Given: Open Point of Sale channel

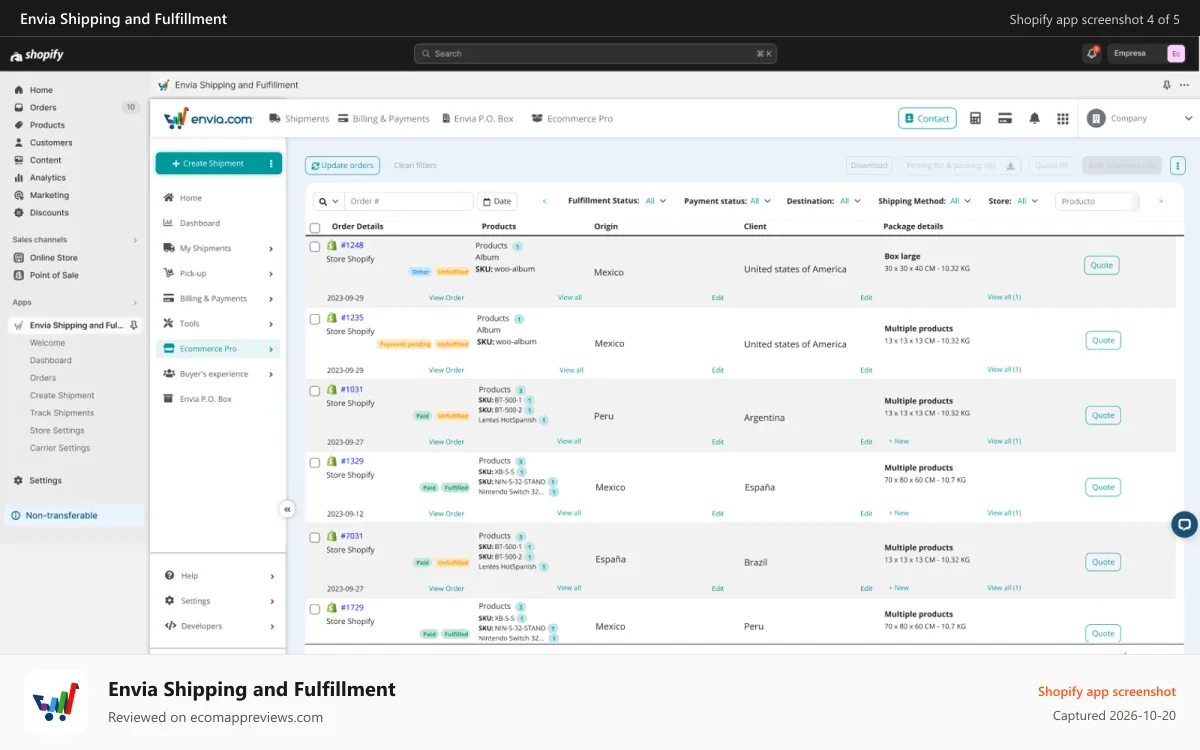Looking at the screenshot, I should (x=54, y=275).
